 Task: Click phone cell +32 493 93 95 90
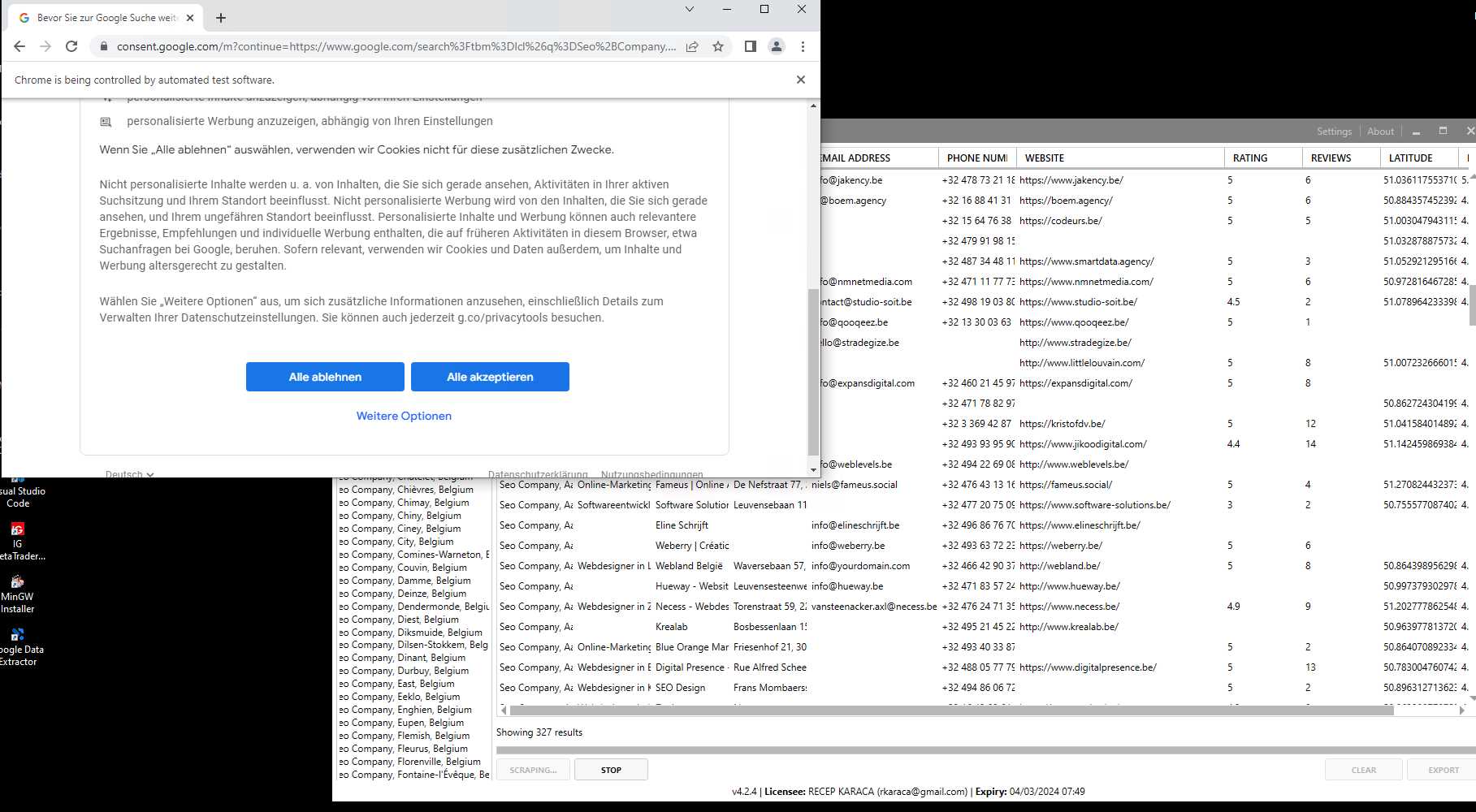pyautogui.click(x=978, y=444)
